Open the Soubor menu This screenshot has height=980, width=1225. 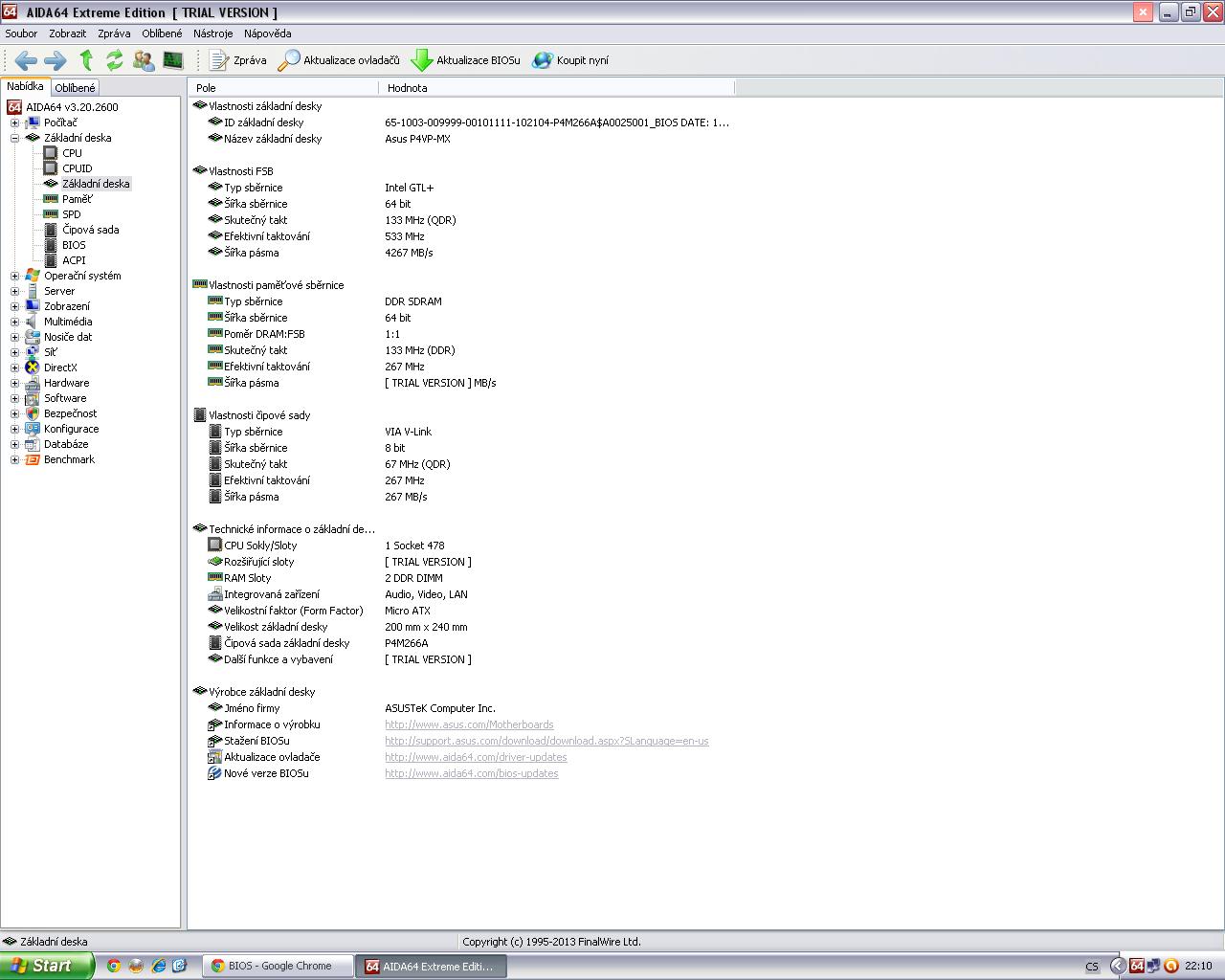tap(22, 33)
